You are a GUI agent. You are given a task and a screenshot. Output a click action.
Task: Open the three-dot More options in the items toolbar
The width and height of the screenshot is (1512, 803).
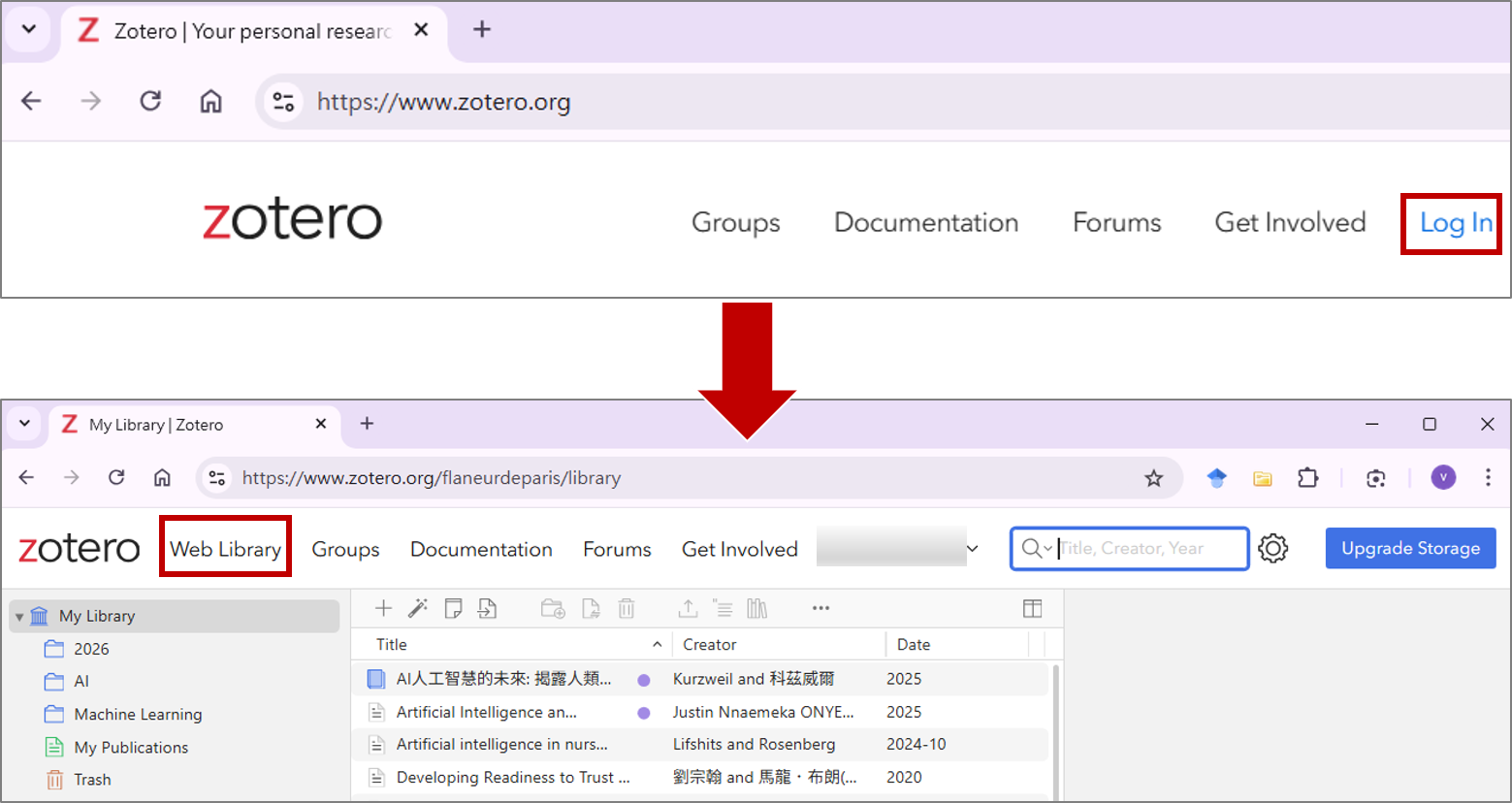820,608
